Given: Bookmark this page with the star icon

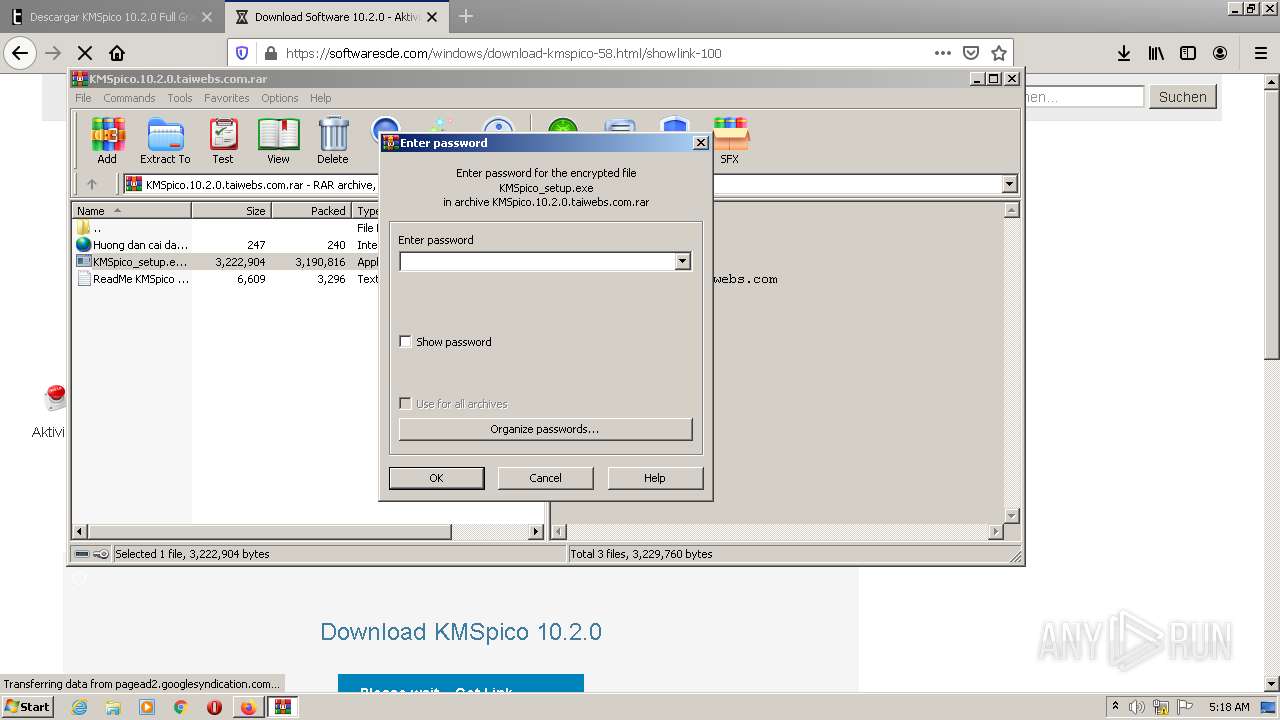Looking at the screenshot, I should 998,53.
